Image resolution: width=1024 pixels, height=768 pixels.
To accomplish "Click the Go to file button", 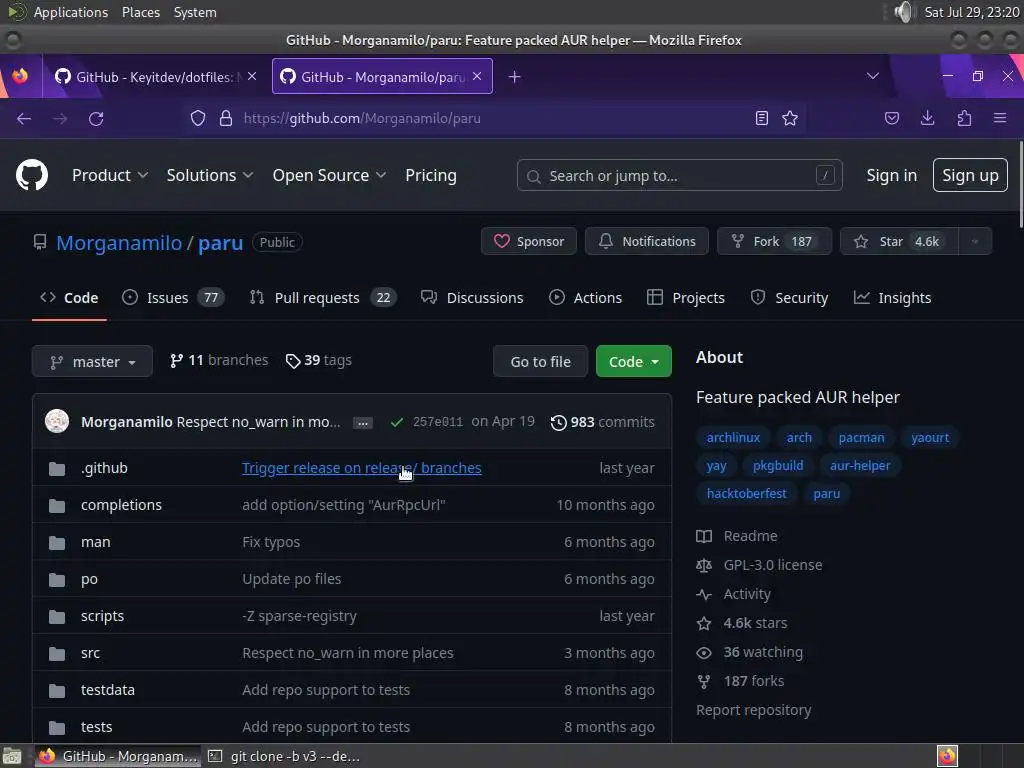I will tap(541, 361).
